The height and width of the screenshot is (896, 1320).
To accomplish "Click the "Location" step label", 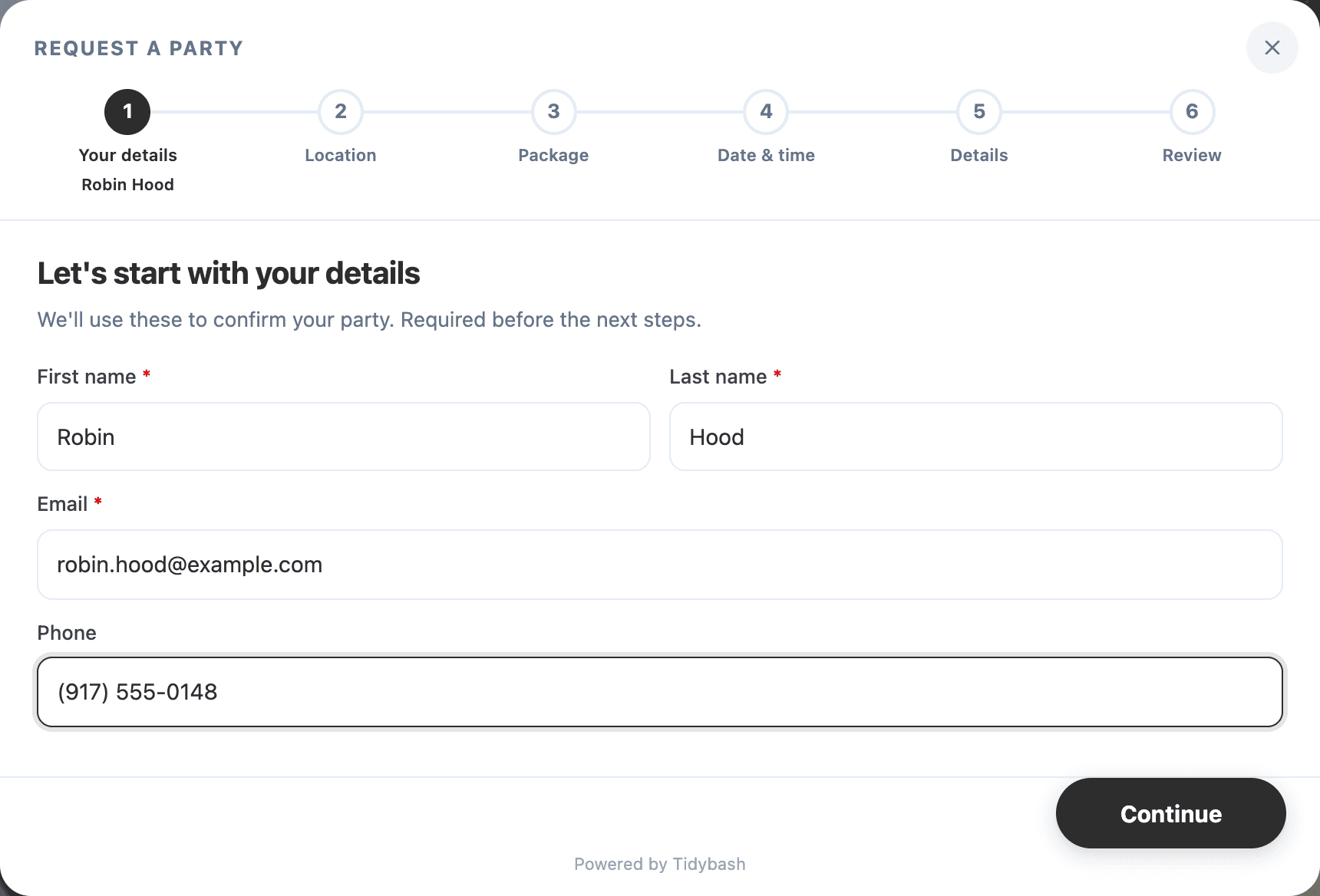I will pyautogui.click(x=341, y=155).
